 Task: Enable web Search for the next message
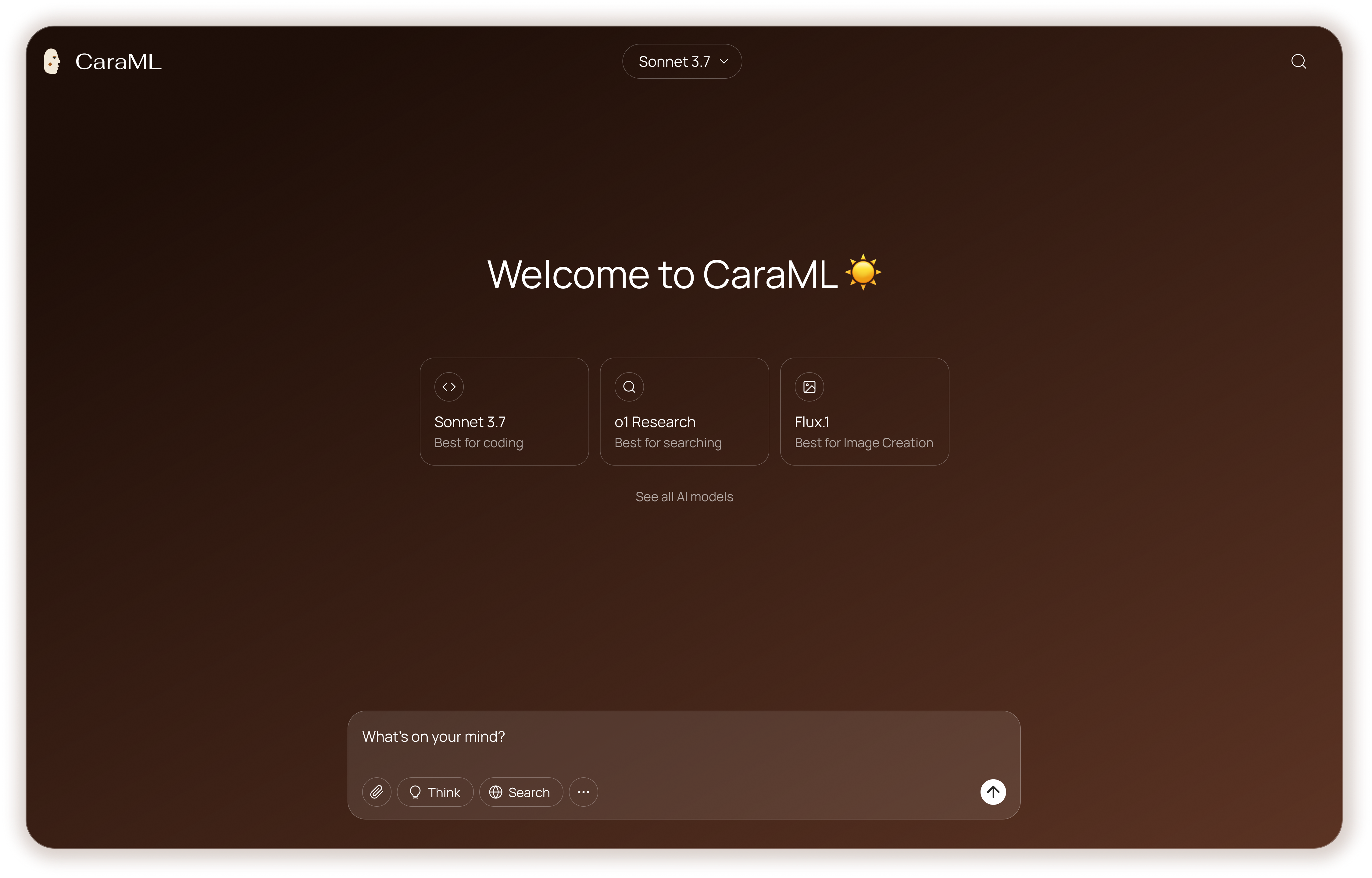tap(520, 792)
